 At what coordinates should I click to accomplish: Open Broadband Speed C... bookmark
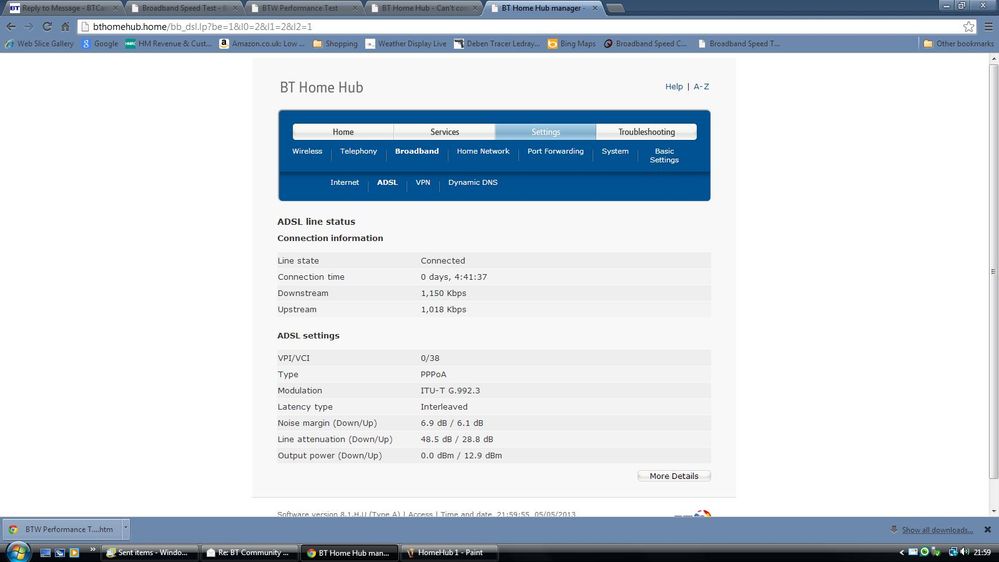click(x=645, y=44)
